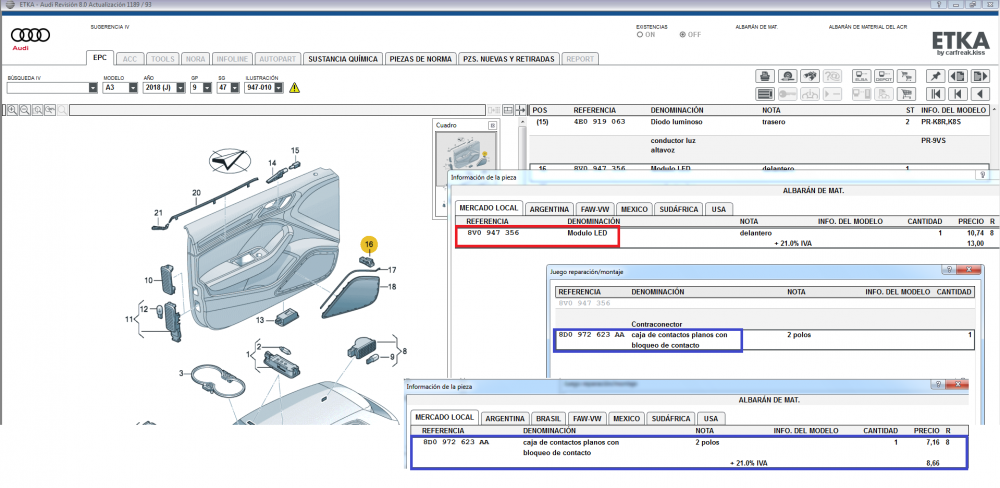1000x488 pixels.
Task: Click callout 10 on the door diagram
Action: coord(148,279)
